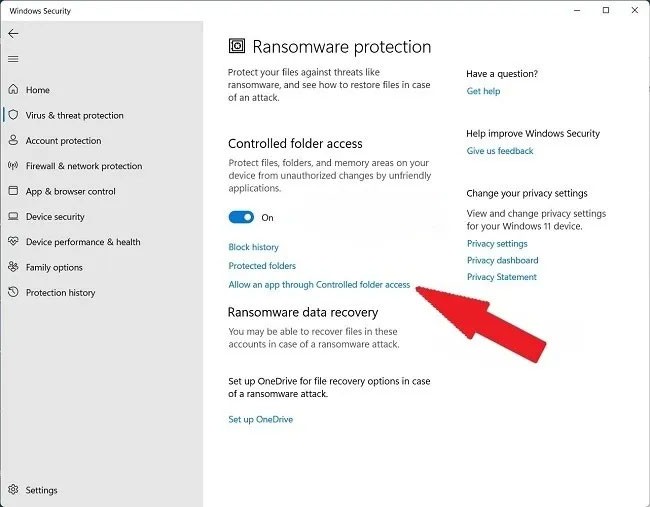
Task: Open Family options in the sidebar
Action: click(x=54, y=267)
